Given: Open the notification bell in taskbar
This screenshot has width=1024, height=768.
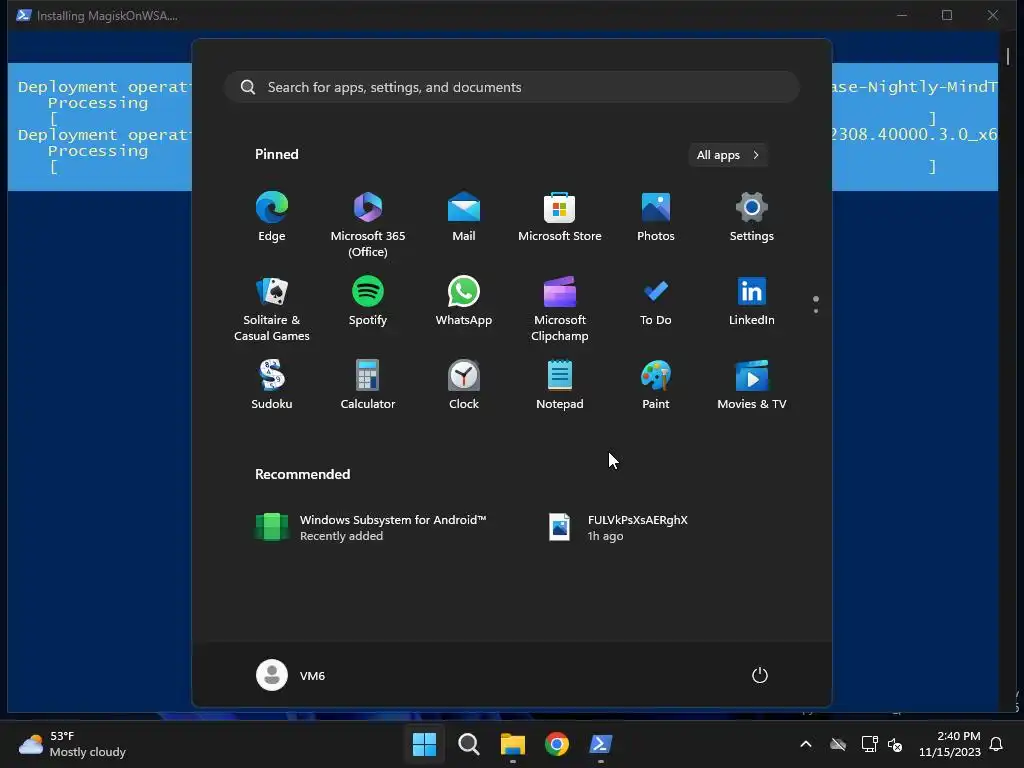Looking at the screenshot, I should (997, 744).
